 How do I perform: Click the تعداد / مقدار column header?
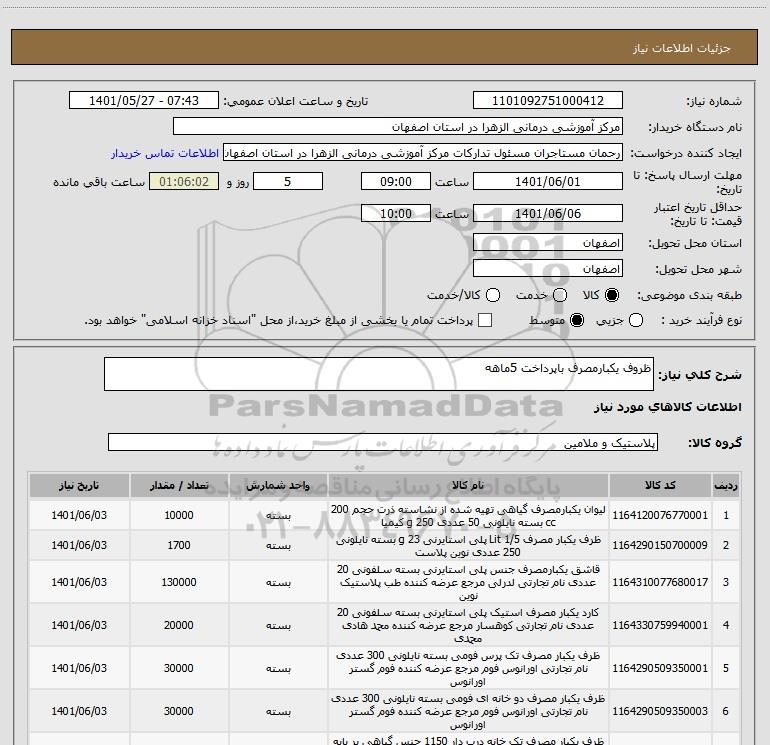click(x=179, y=485)
